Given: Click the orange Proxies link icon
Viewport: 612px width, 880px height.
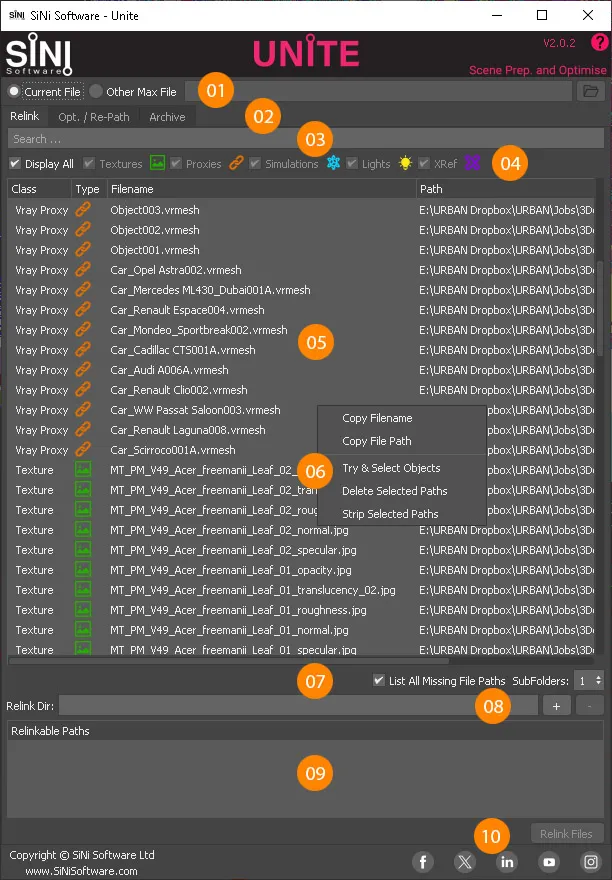Looking at the screenshot, I should click(x=236, y=163).
